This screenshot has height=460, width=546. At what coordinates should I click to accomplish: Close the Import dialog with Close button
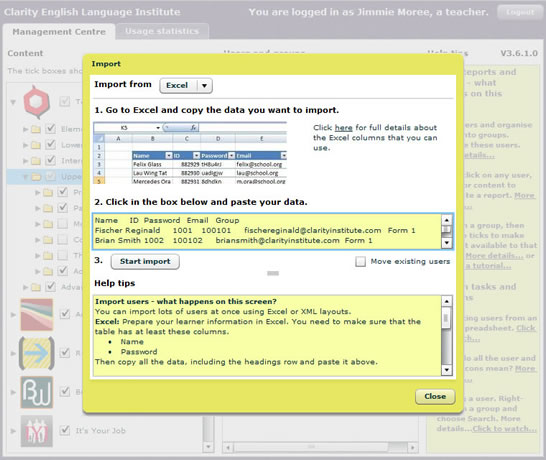pyautogui.click(x=435, y=396)
